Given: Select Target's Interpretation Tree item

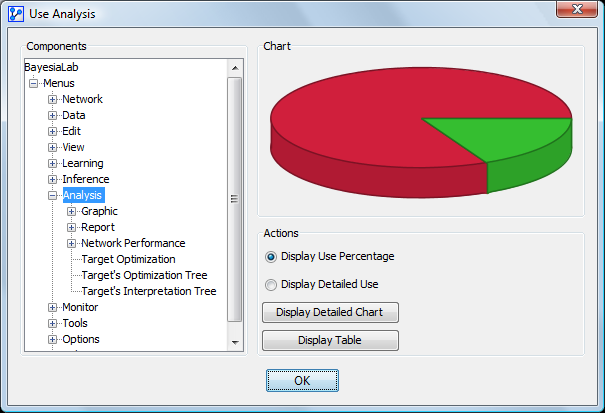Looking at the screenshot, I should [148, 292].
